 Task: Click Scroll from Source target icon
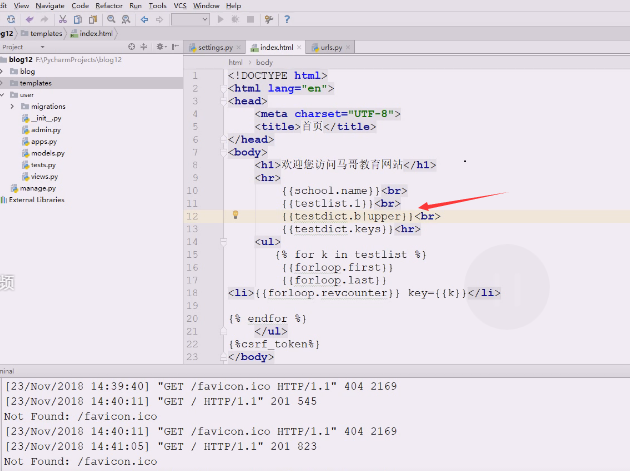click(131, 47)
